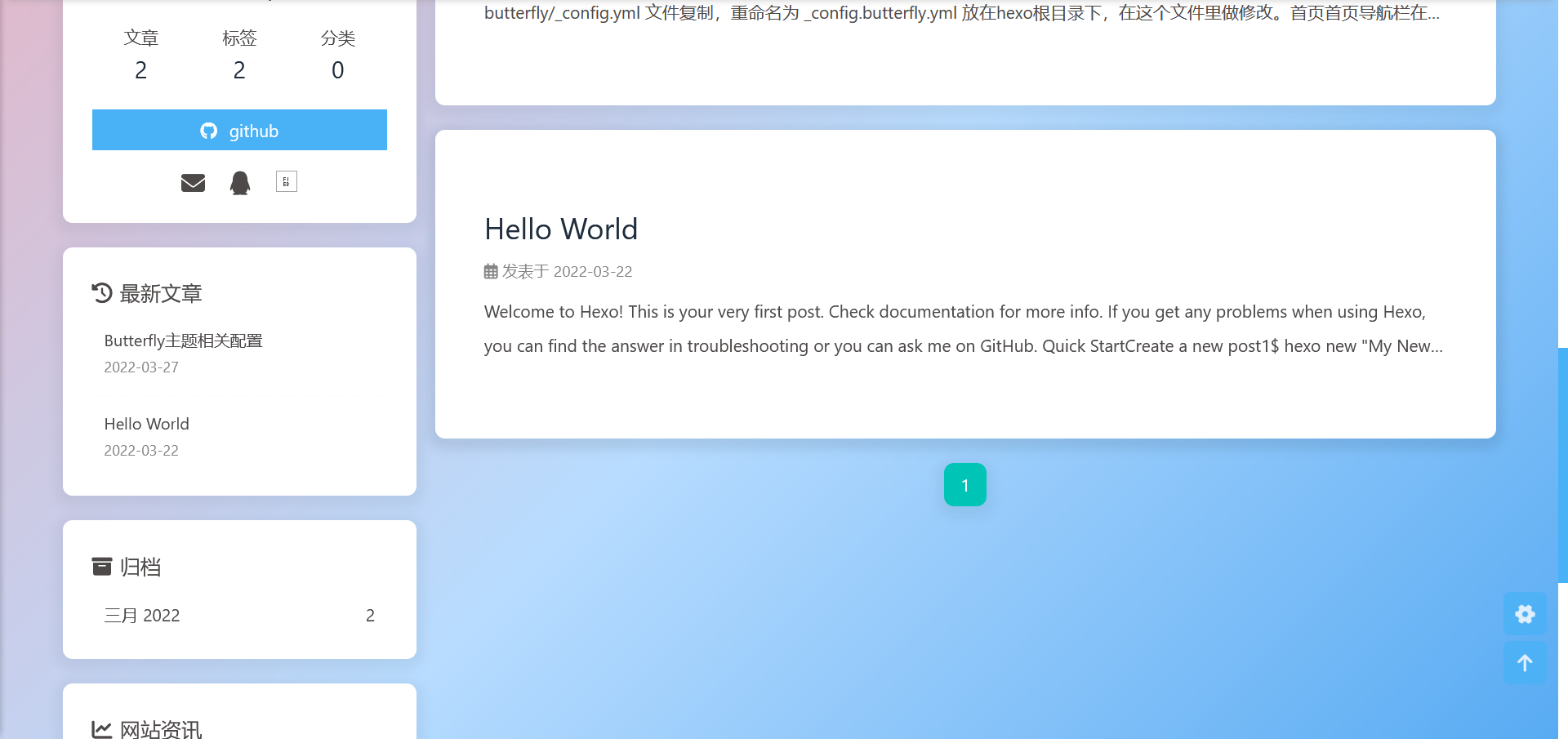Image resolution: width=1568 pixels, height=739 pixels.
Task: Open the Hello World post title
Action: pos(560,229)
